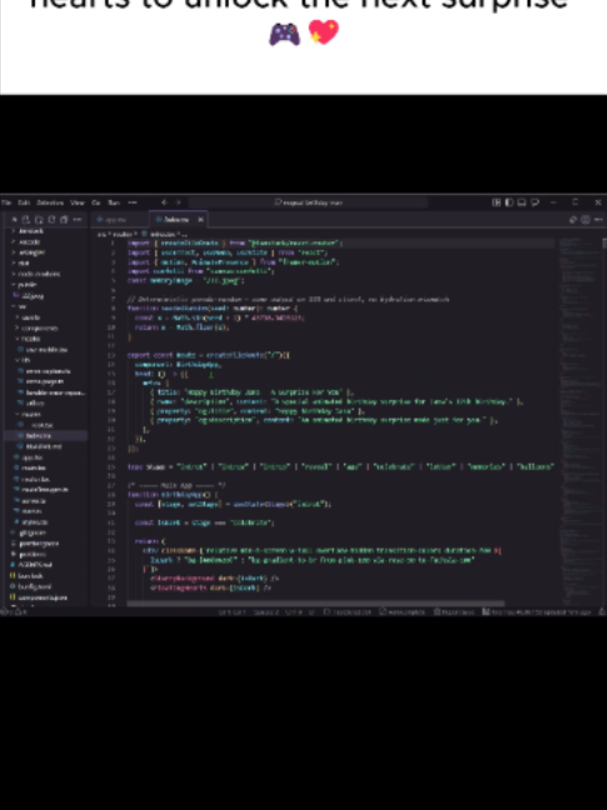Refresh the Explorer file tree
607x810 pixels.
pyautogui.click(x=51, y=220)
